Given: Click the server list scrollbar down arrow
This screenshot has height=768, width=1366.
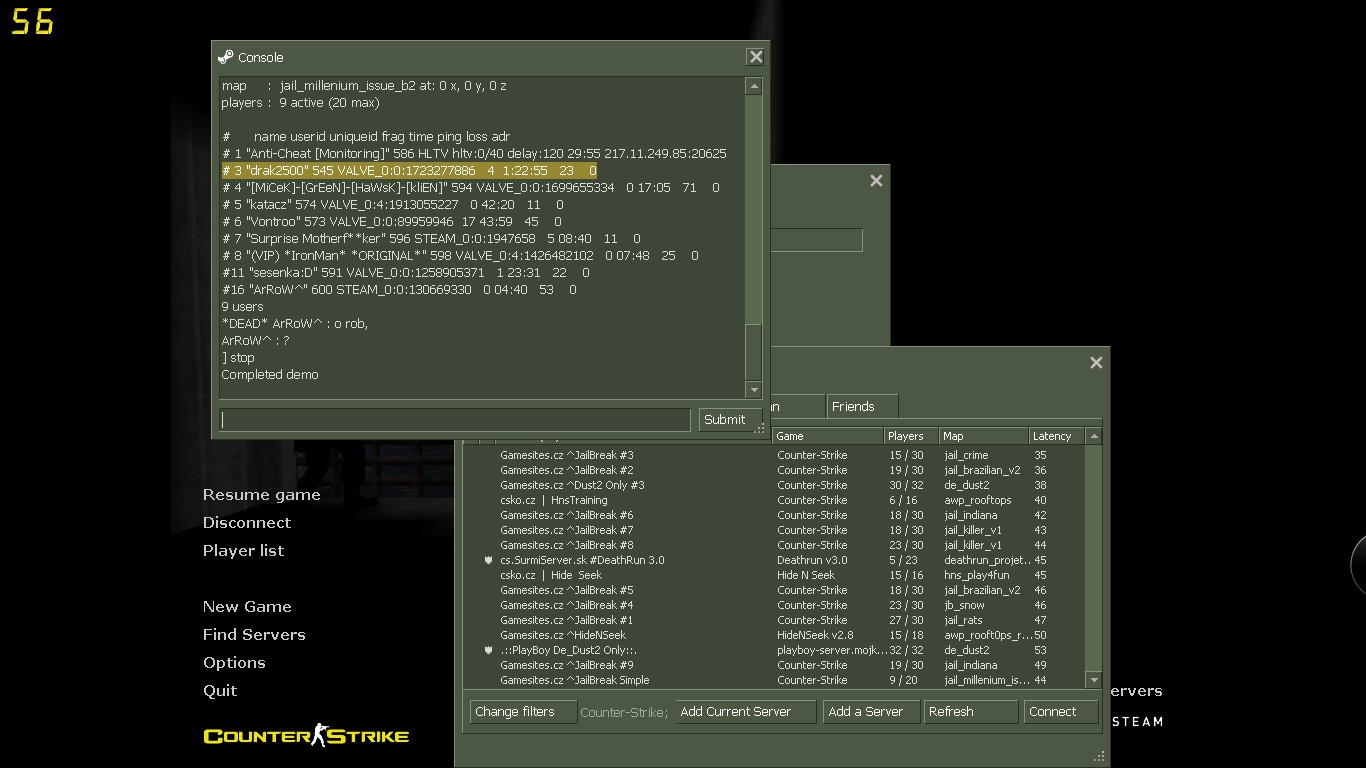Looking at the screenshot, I should 1093,680.
